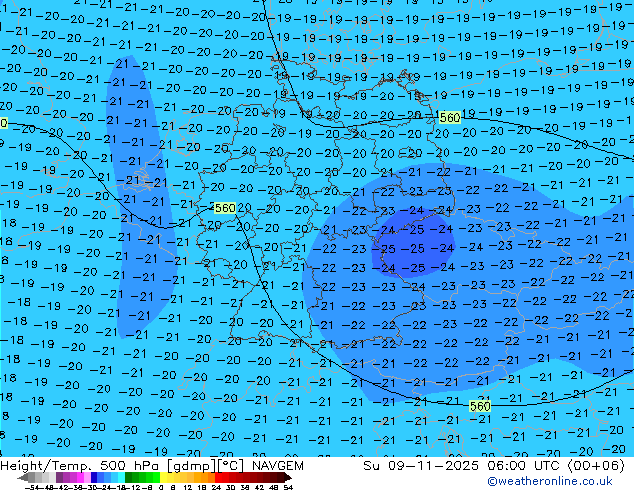634x490 pixels.
Task: Click the yellow legend swatch above 0
Action: click(164, 477)
